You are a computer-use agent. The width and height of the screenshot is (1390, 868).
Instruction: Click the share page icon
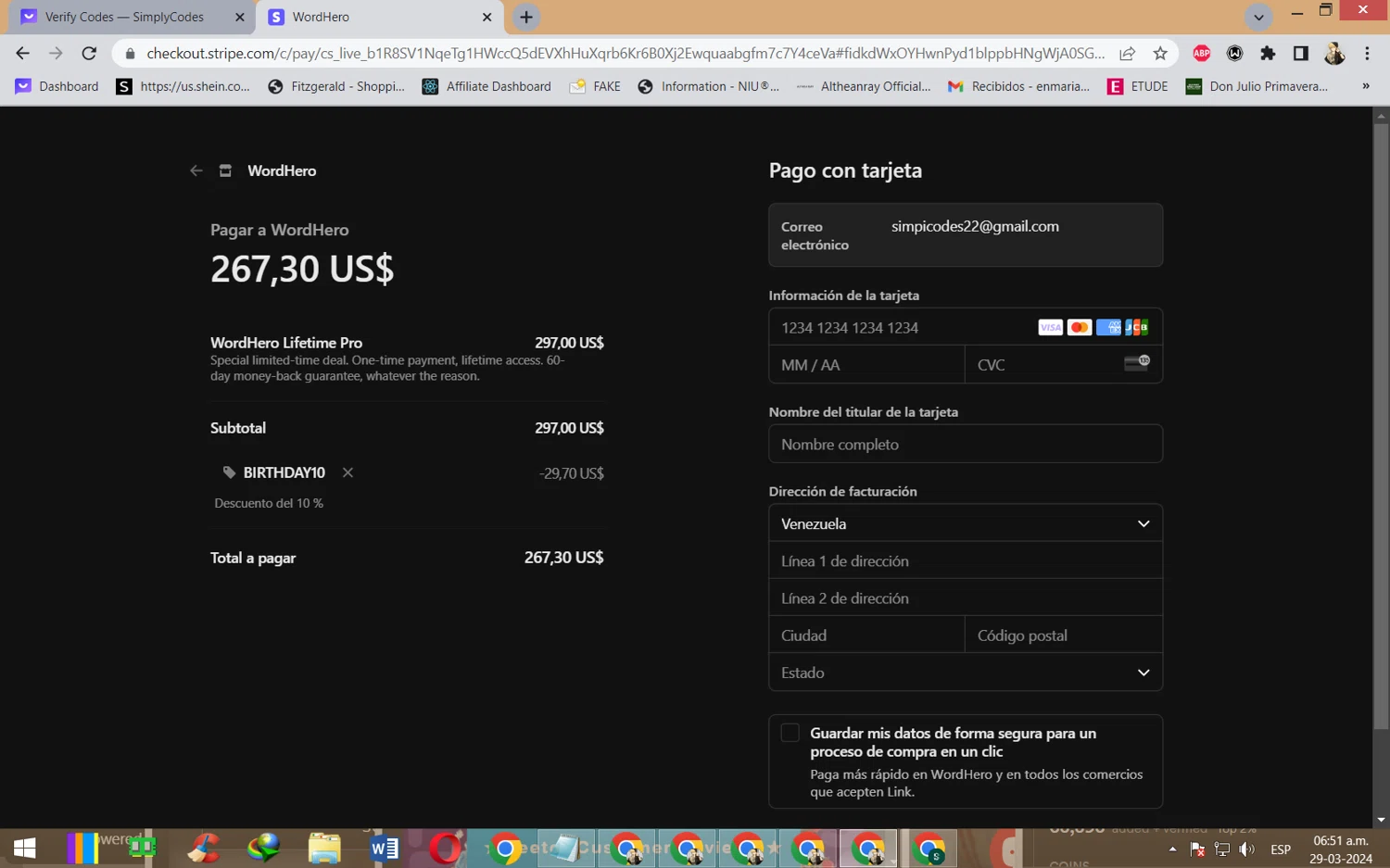pyautogui.click(x=1127, y=53)
